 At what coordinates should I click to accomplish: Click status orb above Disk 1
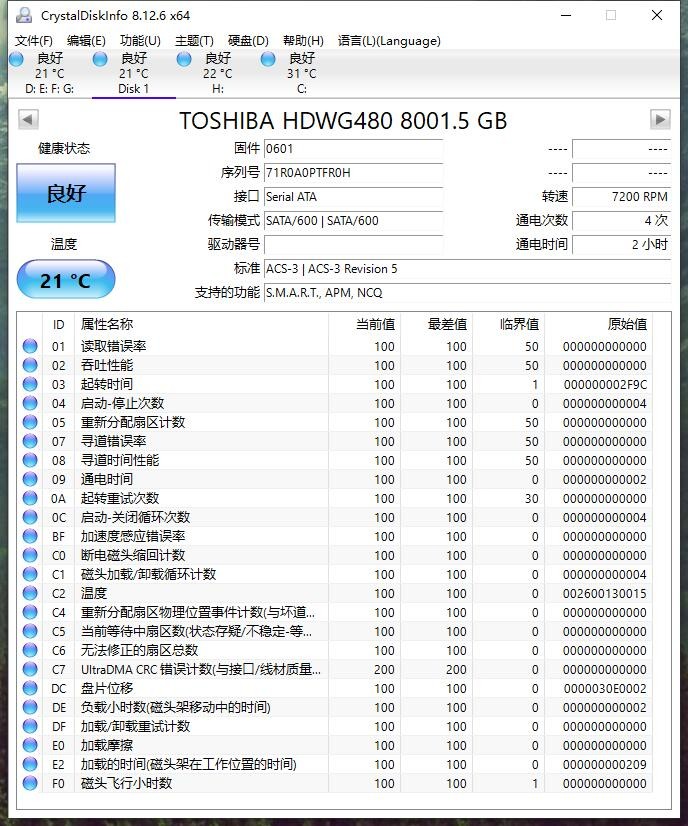pos(100,59)
